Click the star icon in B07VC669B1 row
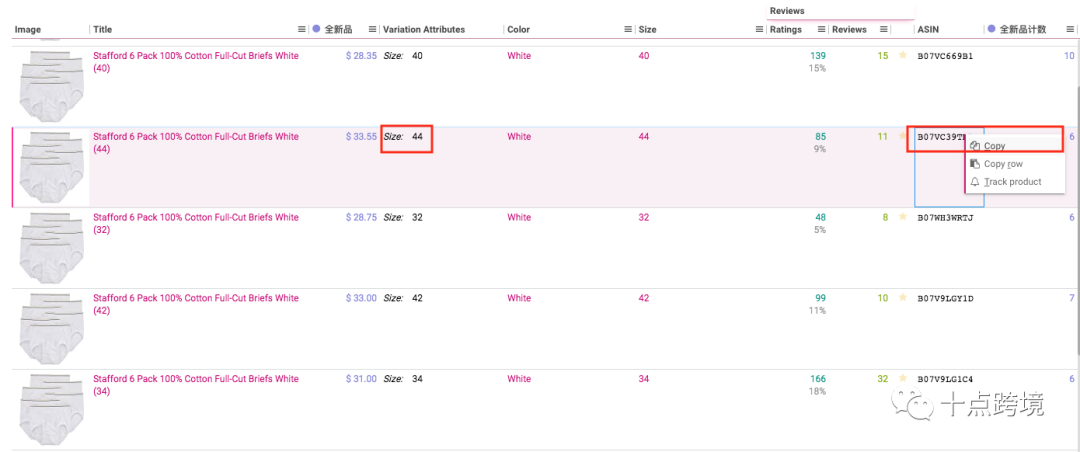1080x452 pixels. point(902,56)
